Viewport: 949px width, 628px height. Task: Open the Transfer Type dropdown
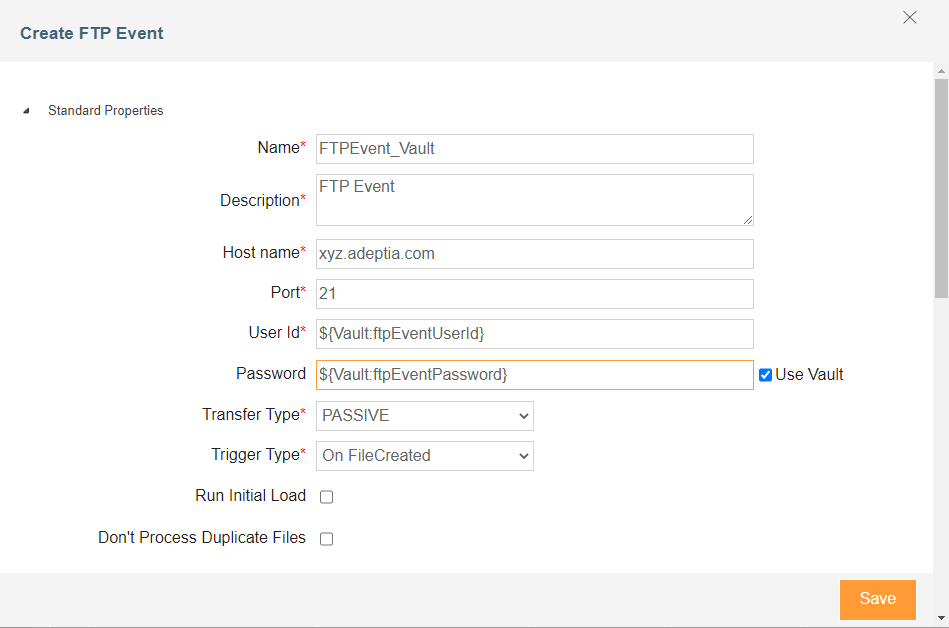pos(424,415)
